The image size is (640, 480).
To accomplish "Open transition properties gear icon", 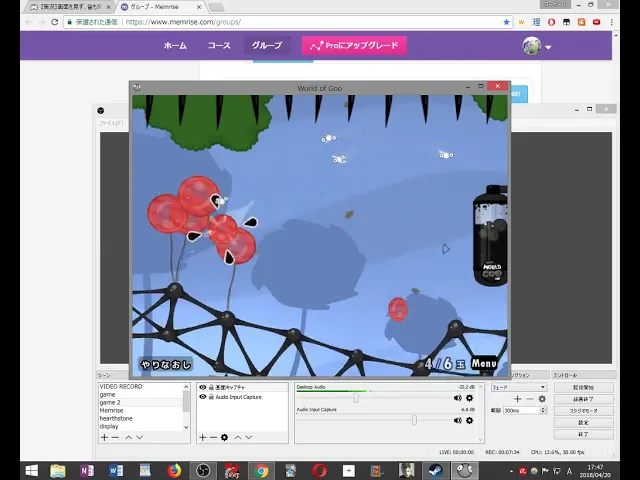I will [542, 399].
